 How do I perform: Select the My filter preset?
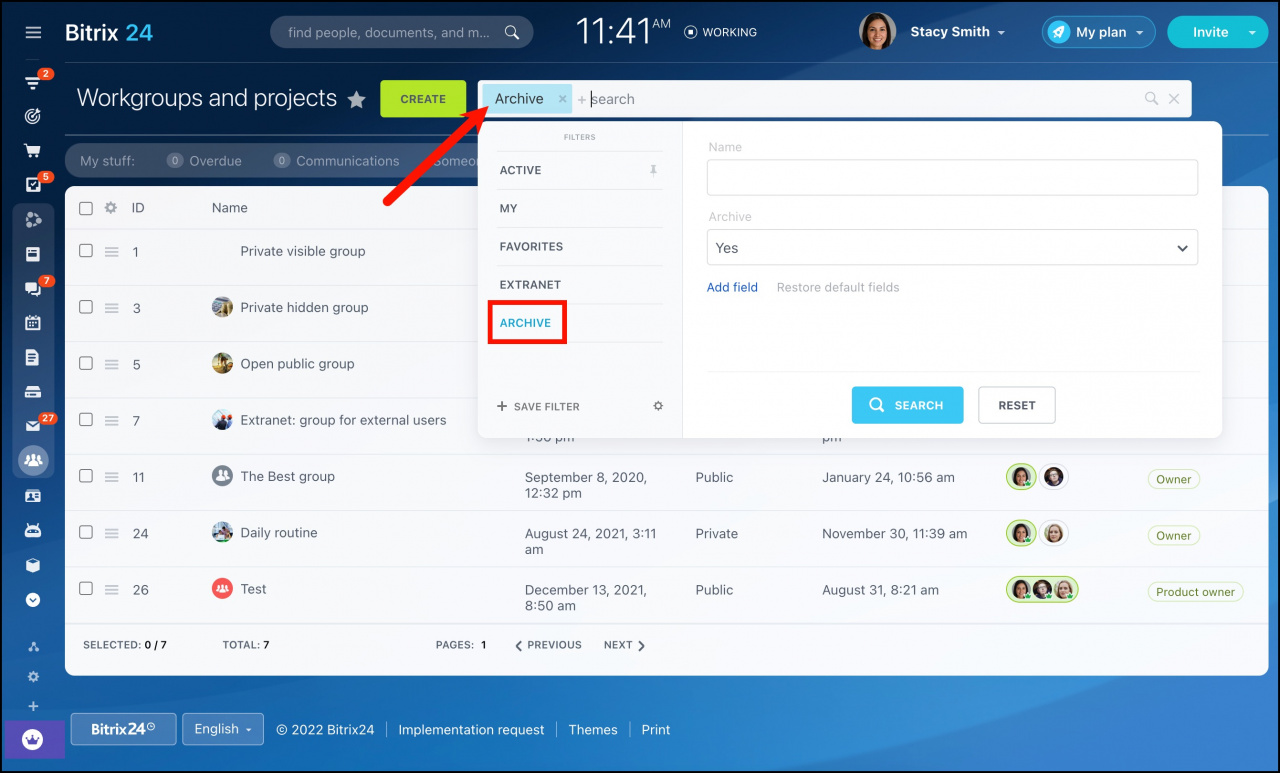pos(509,208)
